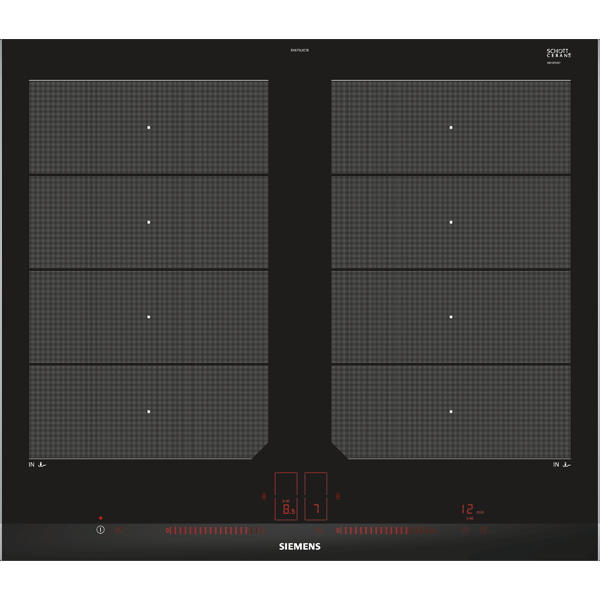Tap the small model label at top center

pos(299,50)
